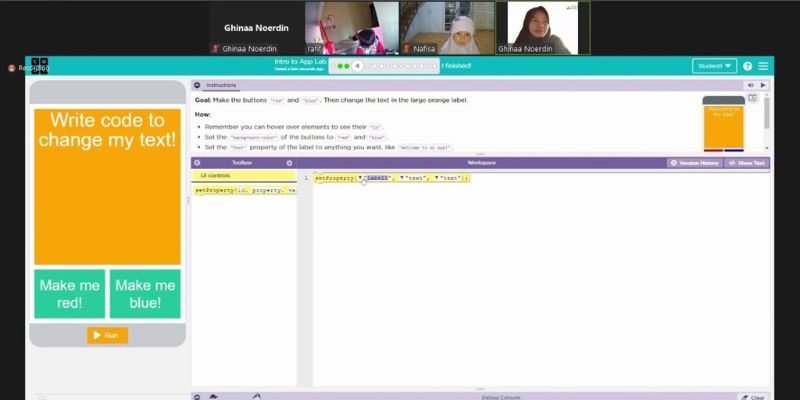The image size is (800, 400).
Task: Click the current level 4 progress bubble
Action: point(357,66)
